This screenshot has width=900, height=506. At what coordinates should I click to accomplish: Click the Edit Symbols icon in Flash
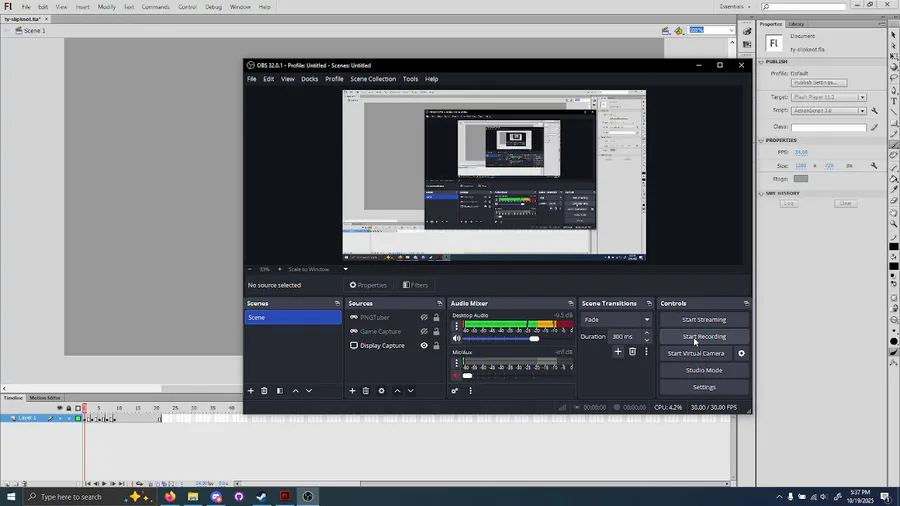tap(679, 30)
